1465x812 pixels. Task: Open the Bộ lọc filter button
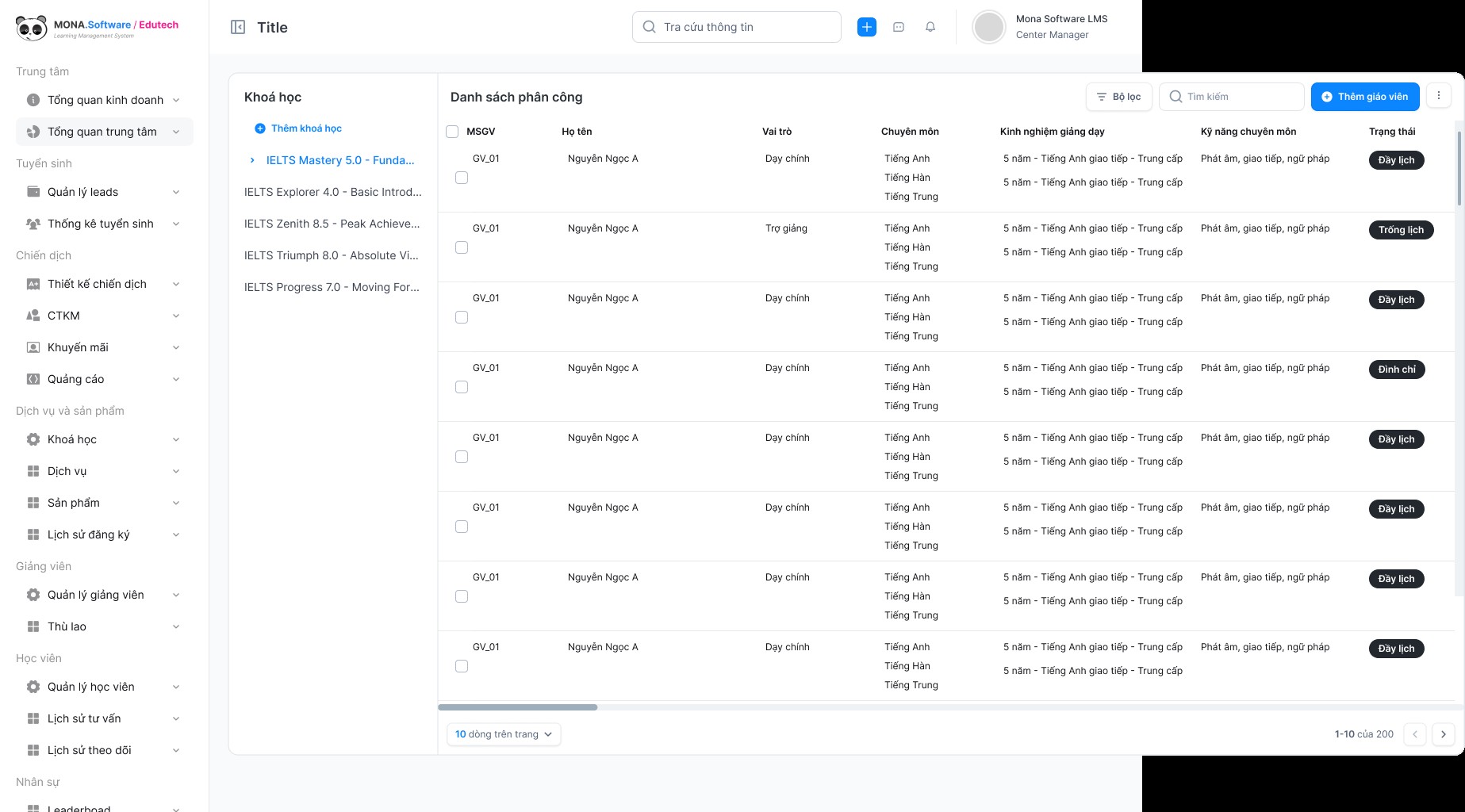pyautogui.click(x=1118, y=97)
